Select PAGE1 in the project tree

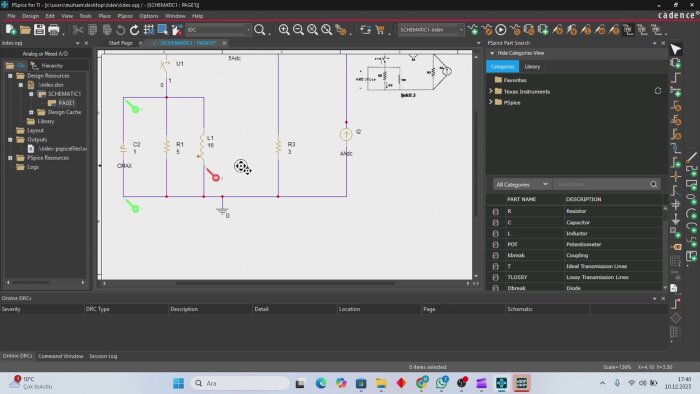point(66,103)
